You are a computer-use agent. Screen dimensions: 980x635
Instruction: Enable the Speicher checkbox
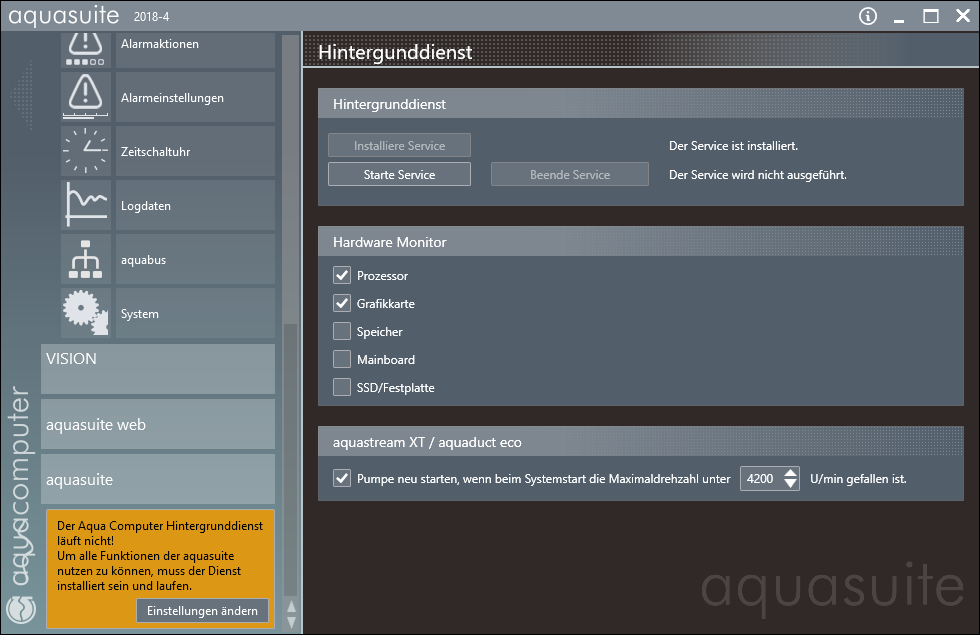pos(342,331)
